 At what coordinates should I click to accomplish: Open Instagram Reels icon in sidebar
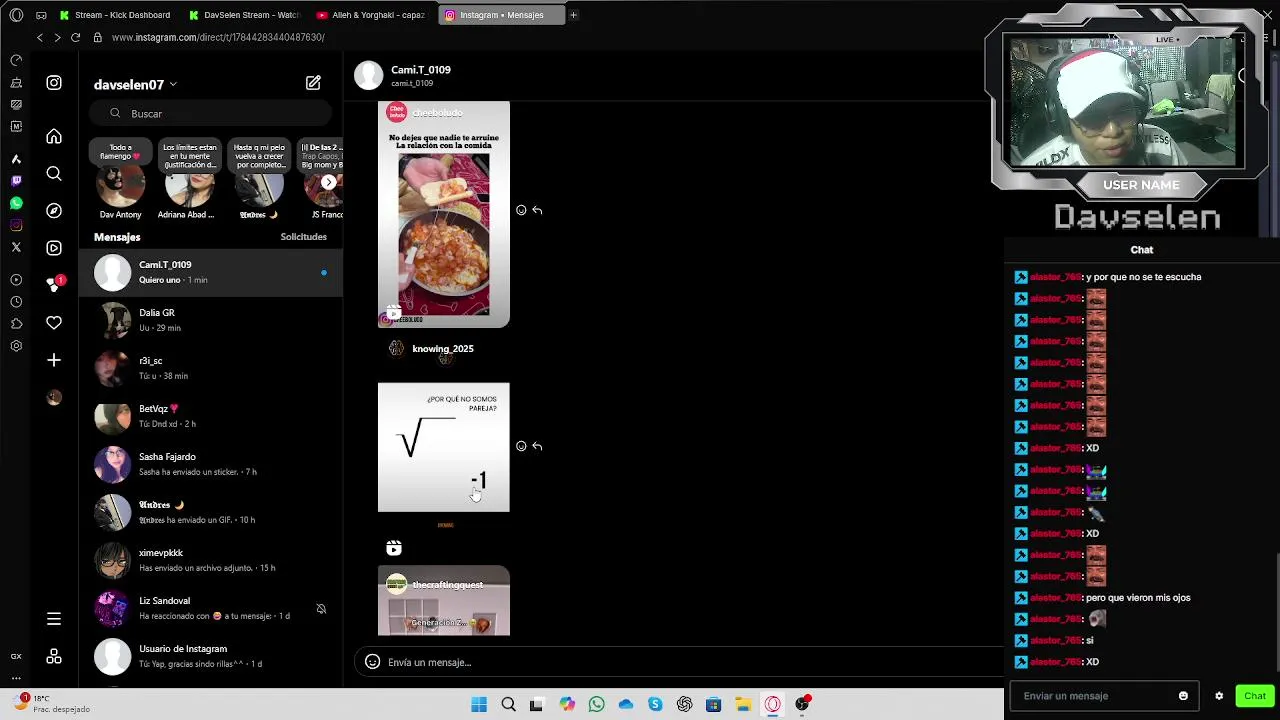[54, 248]
